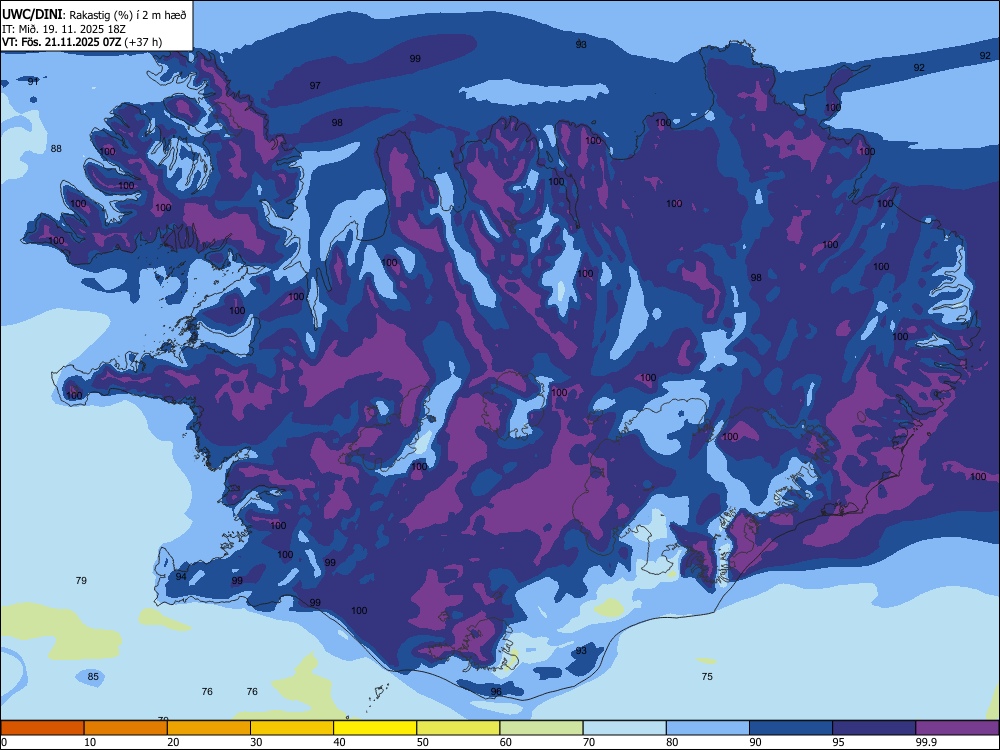This screenshot has height=750, width=1000.
Task: Click the '0' tick label on the legend
Action: (4, 742)
